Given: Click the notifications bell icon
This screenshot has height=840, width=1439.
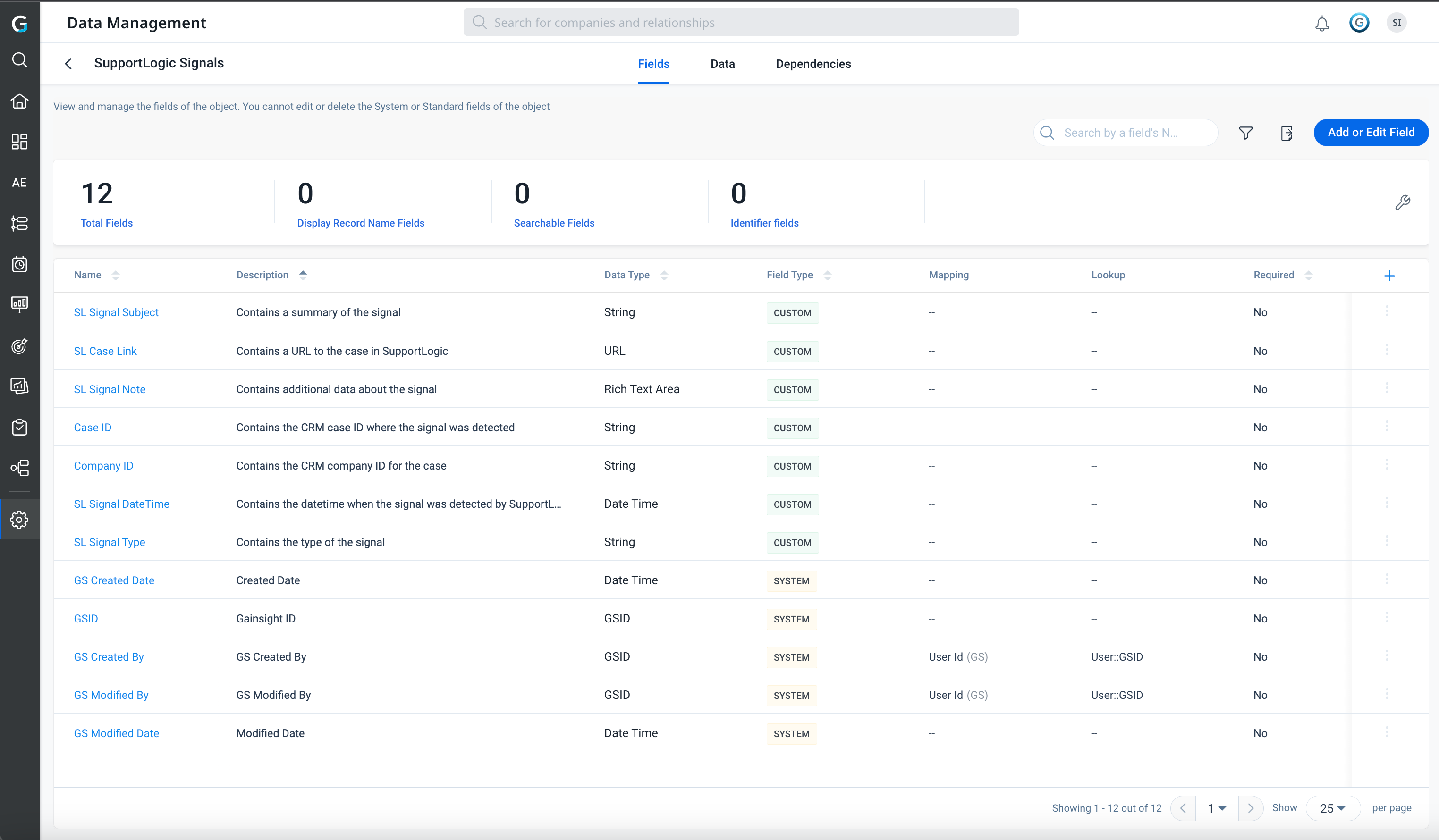Looking at the screenshot, I should click(x=1321, y=24).
